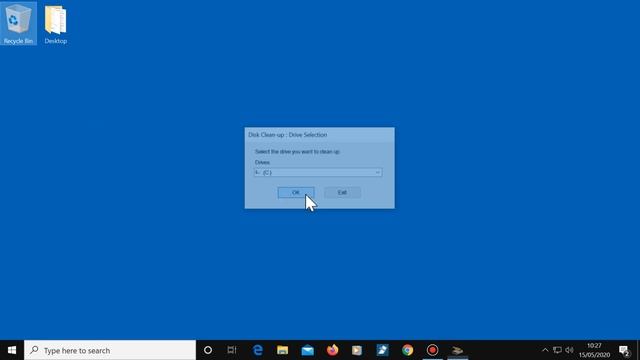This screenshot has width=640, height=360.
Task: Open the network tray icon
Action: 557,350
